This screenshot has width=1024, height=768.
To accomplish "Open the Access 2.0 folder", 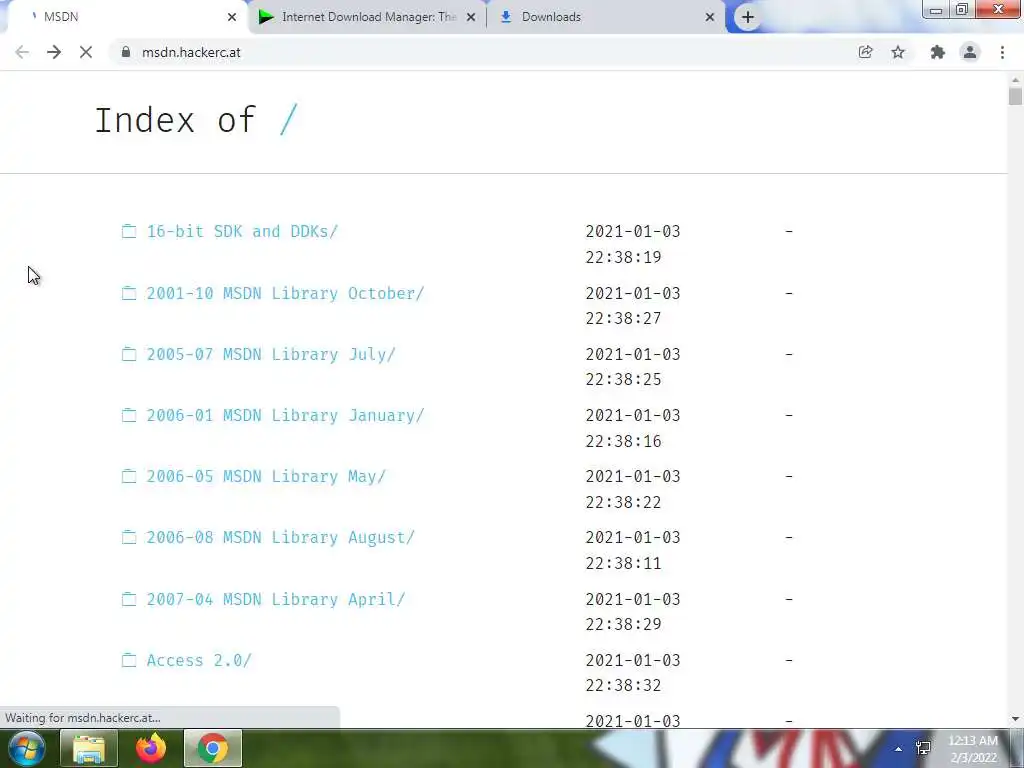I will click(199, 660).
